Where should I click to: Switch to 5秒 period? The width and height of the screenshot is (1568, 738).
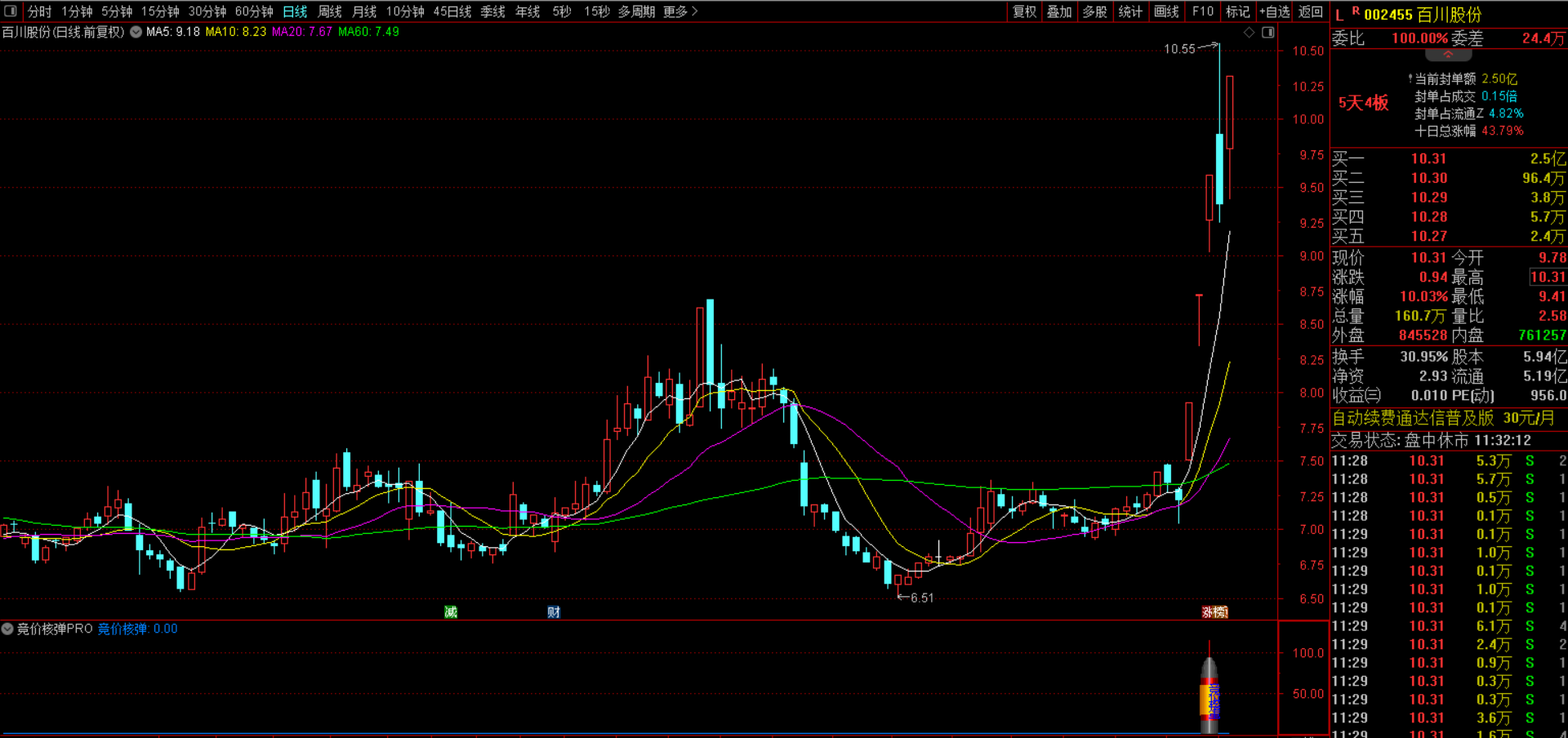click(x=562, y=11)
